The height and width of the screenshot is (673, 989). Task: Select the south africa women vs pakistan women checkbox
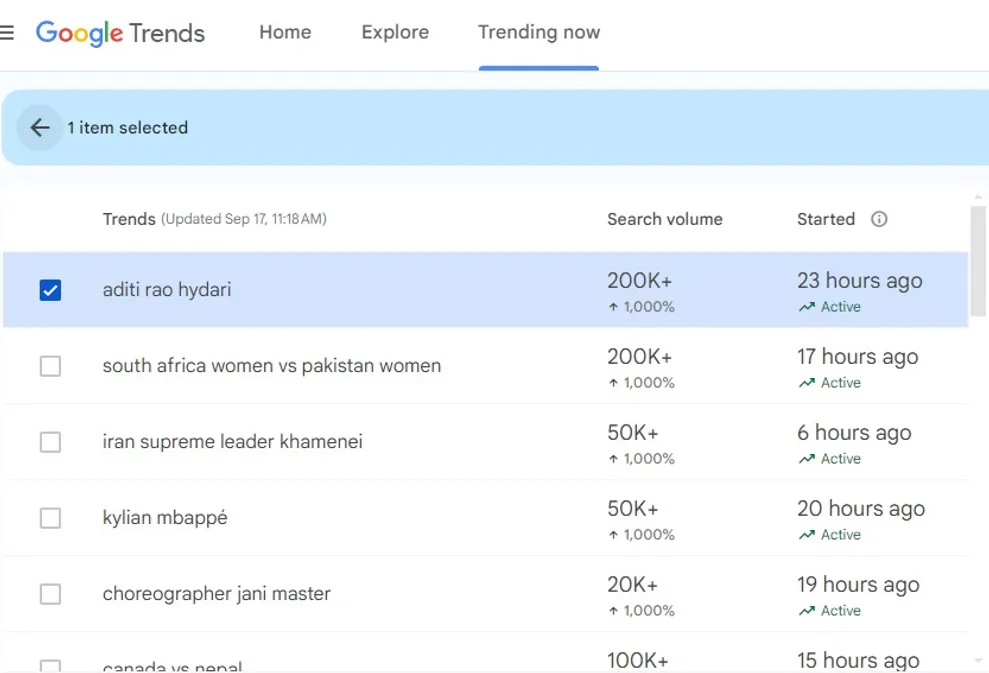tap(50, 366)
